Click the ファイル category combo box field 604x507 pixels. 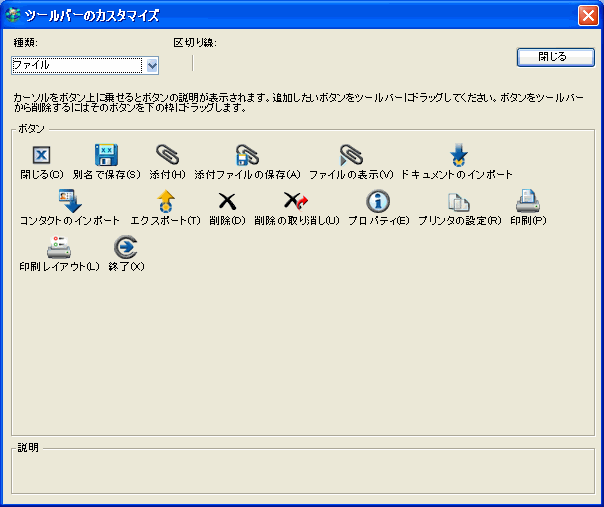click(85, 65)
